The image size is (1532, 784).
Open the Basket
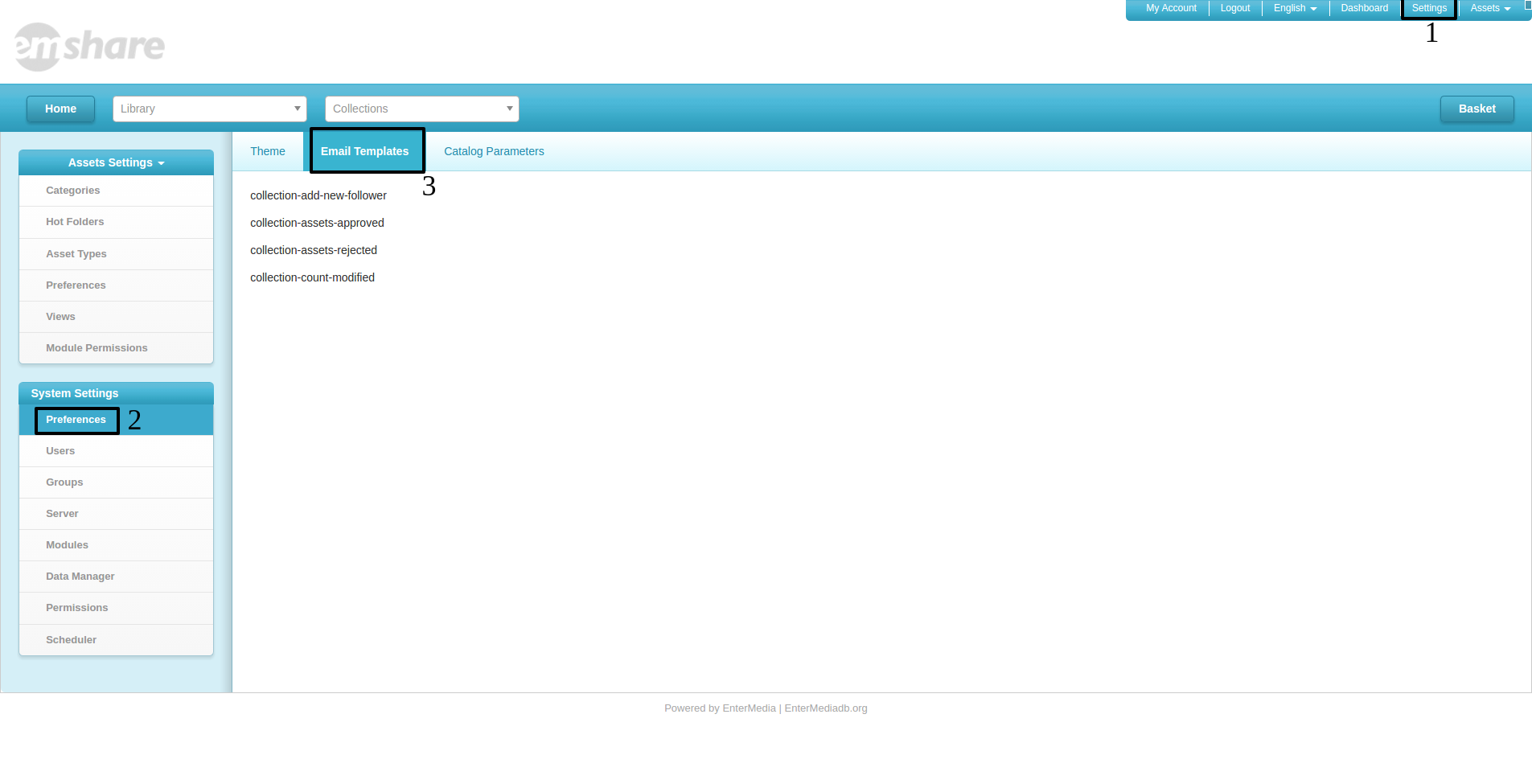point(1477,109)
